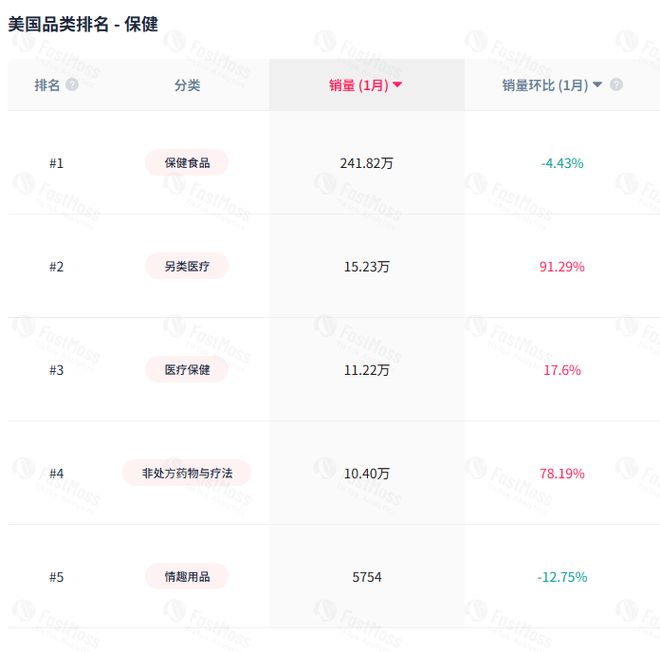This screenshot has width=660, height=652.
Task: Select the rank #4 row number
Action: pyautogui.click(x=56, y=474)
